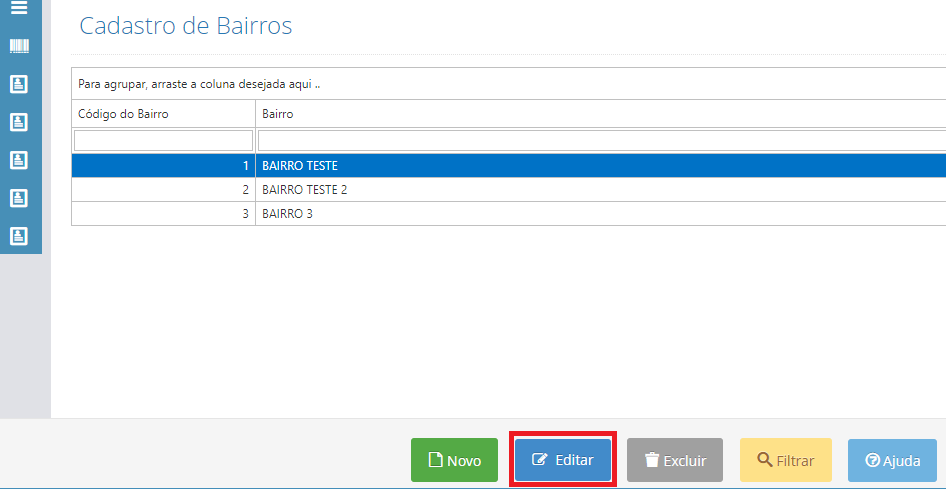
Task: Open Ajuda help button
Action: 892,460
